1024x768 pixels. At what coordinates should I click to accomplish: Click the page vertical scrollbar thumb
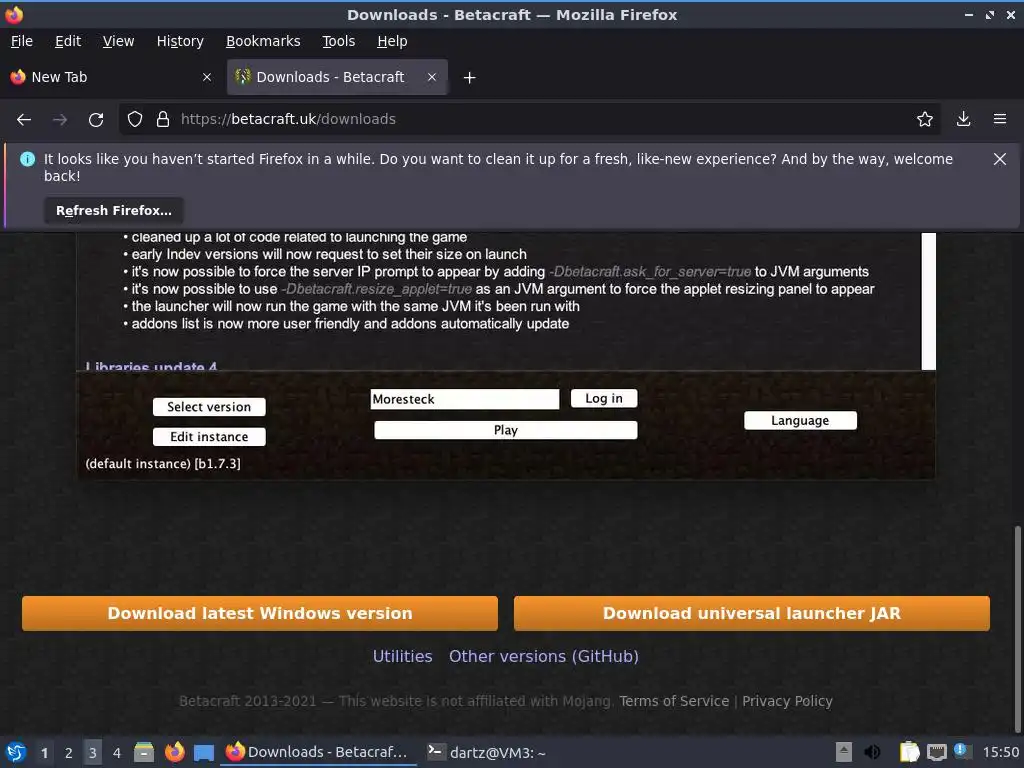pyautogui.click(x=1017, y=627)
